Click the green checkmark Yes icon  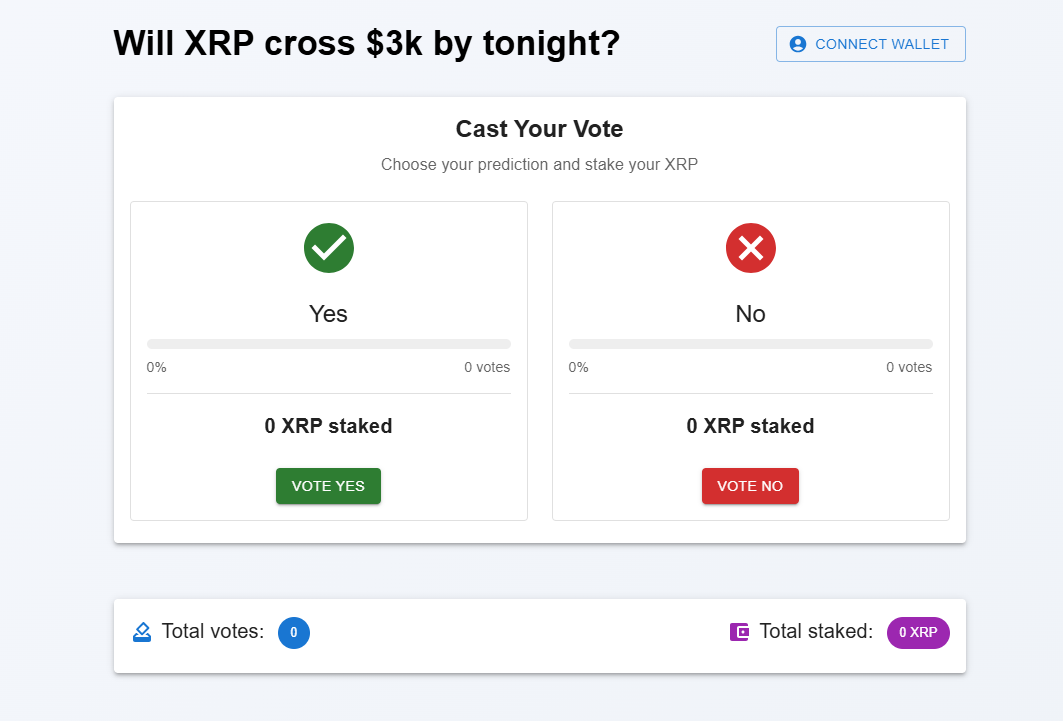(x=329, y=248)
